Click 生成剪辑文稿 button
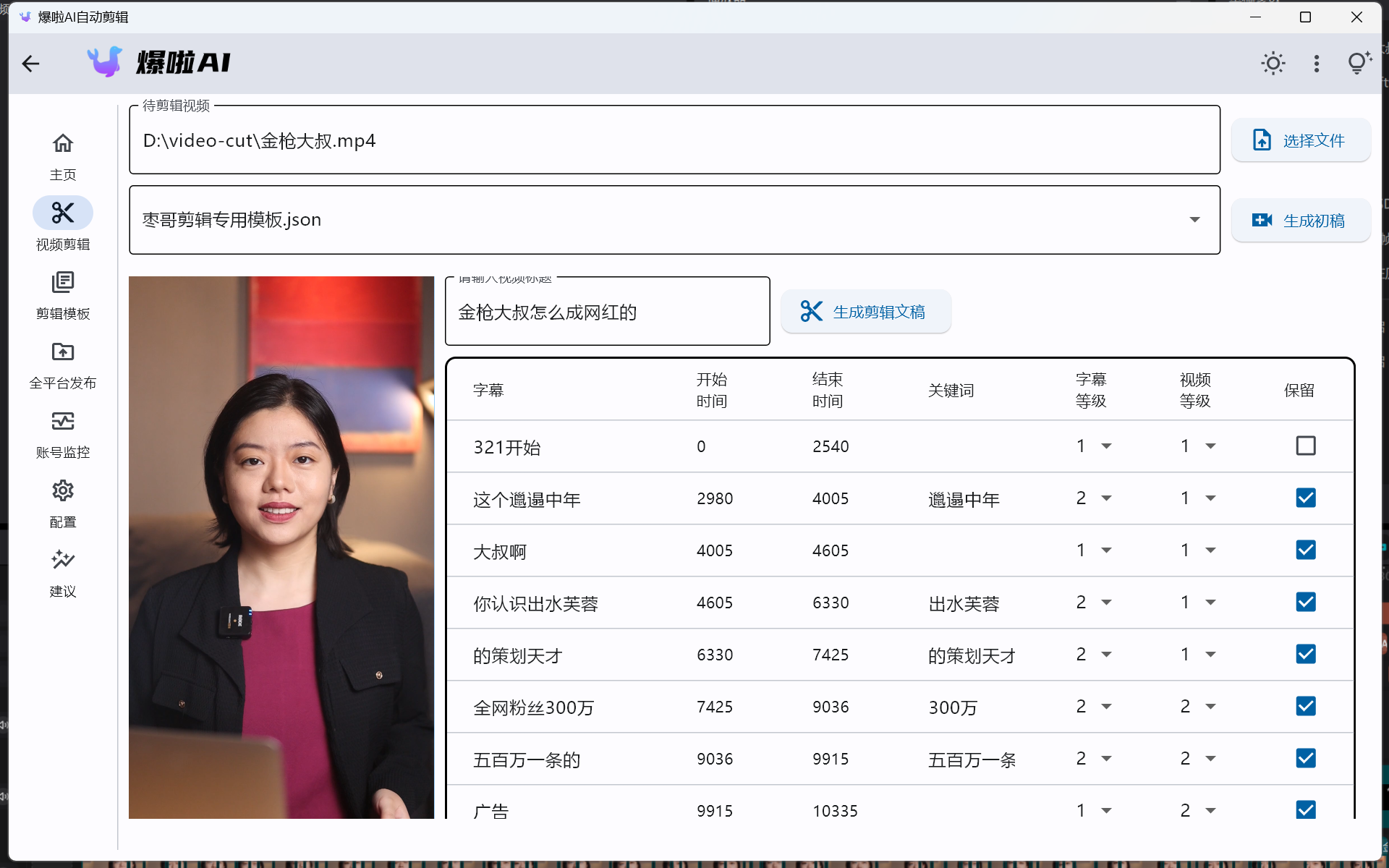Viewport: 1389px width, 868px height. [x=865, y=312]
